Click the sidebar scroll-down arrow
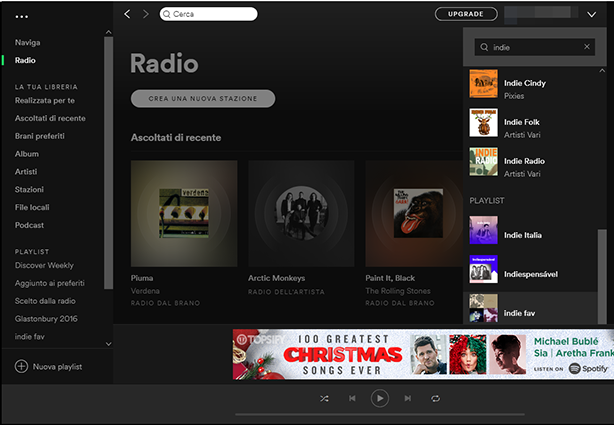 tap(108, 344)
